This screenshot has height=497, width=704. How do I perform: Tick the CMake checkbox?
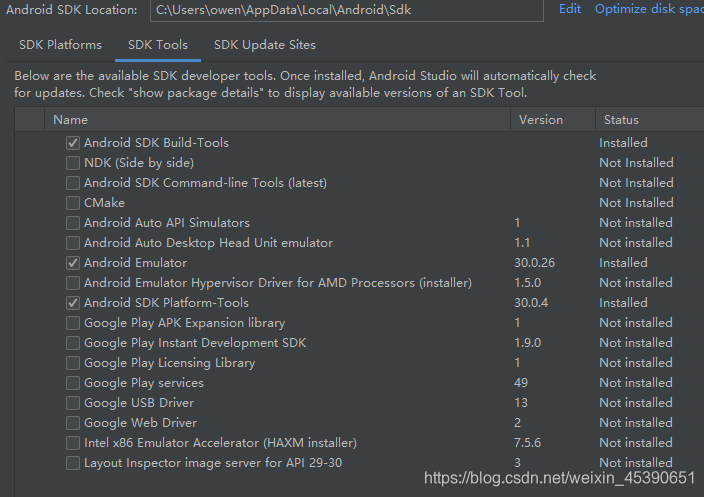point(73,203)
